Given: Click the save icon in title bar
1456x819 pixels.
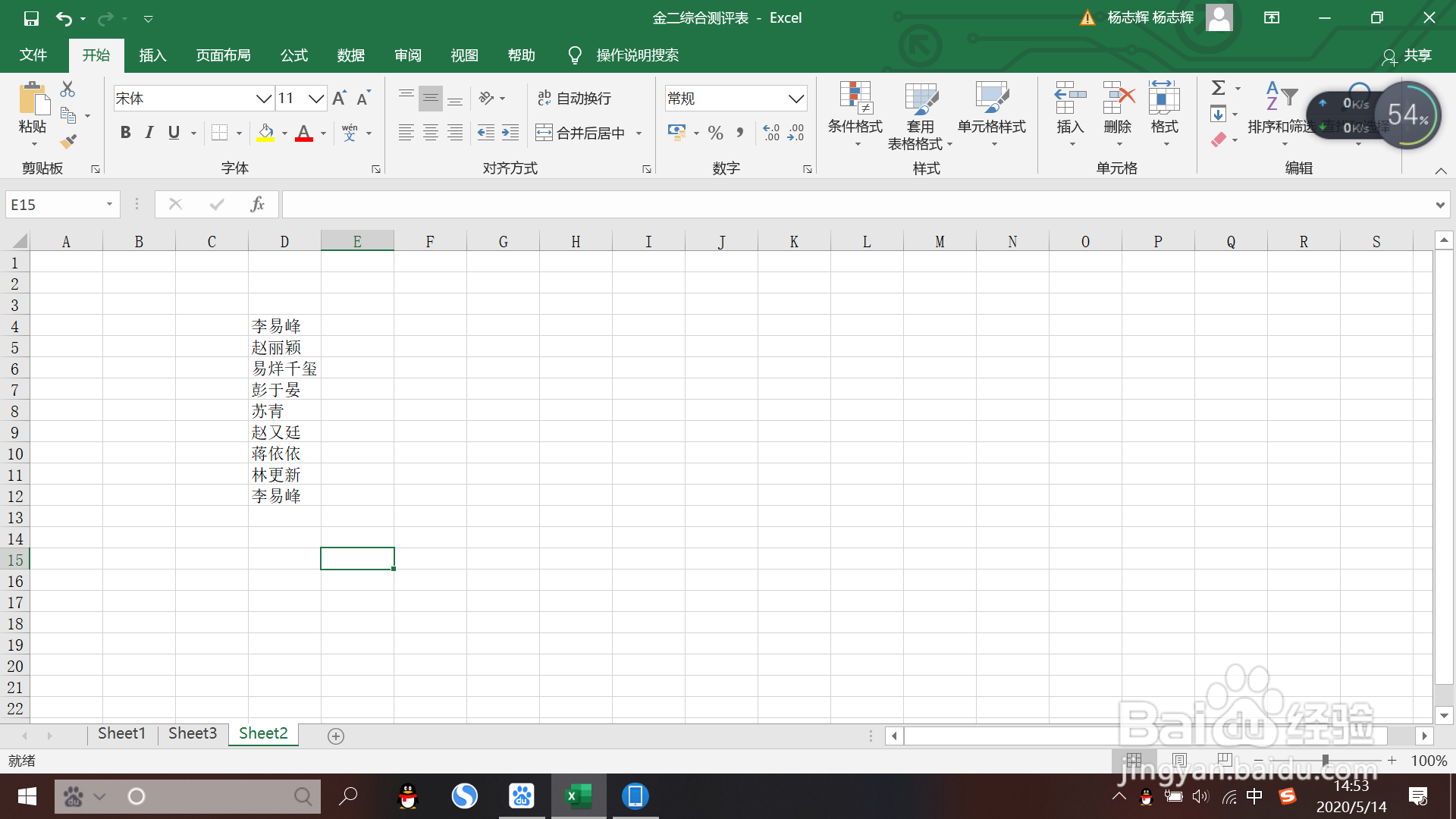Looking at the screenshot, I should coord(31,17).
